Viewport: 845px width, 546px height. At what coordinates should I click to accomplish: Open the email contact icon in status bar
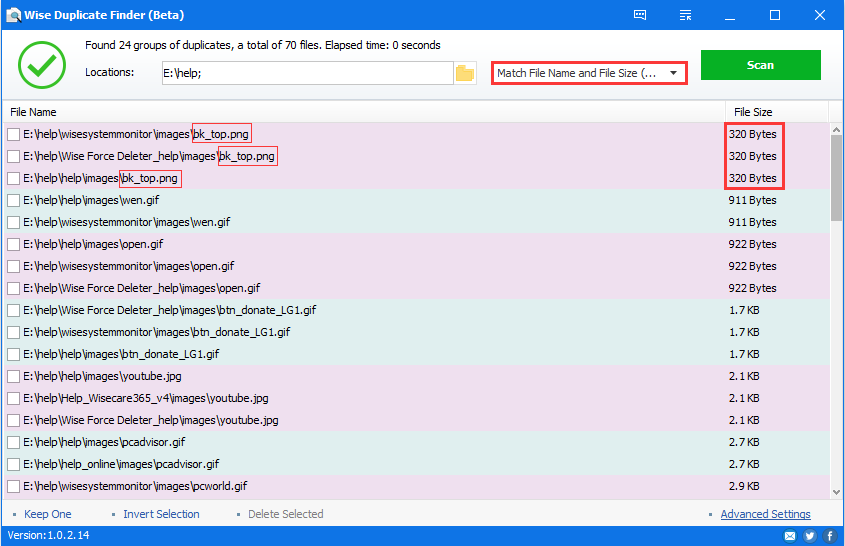tap(789, 536)
